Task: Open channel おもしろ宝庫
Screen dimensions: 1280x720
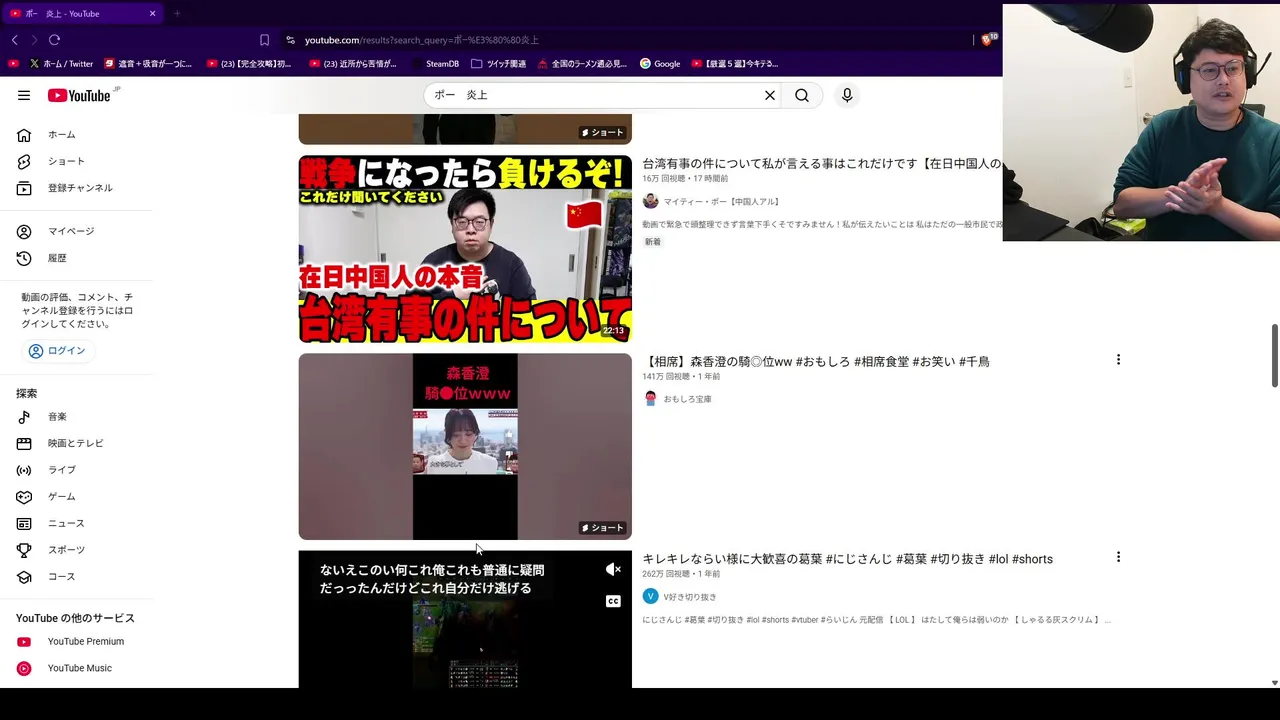Action: click(x=687, y=399)
